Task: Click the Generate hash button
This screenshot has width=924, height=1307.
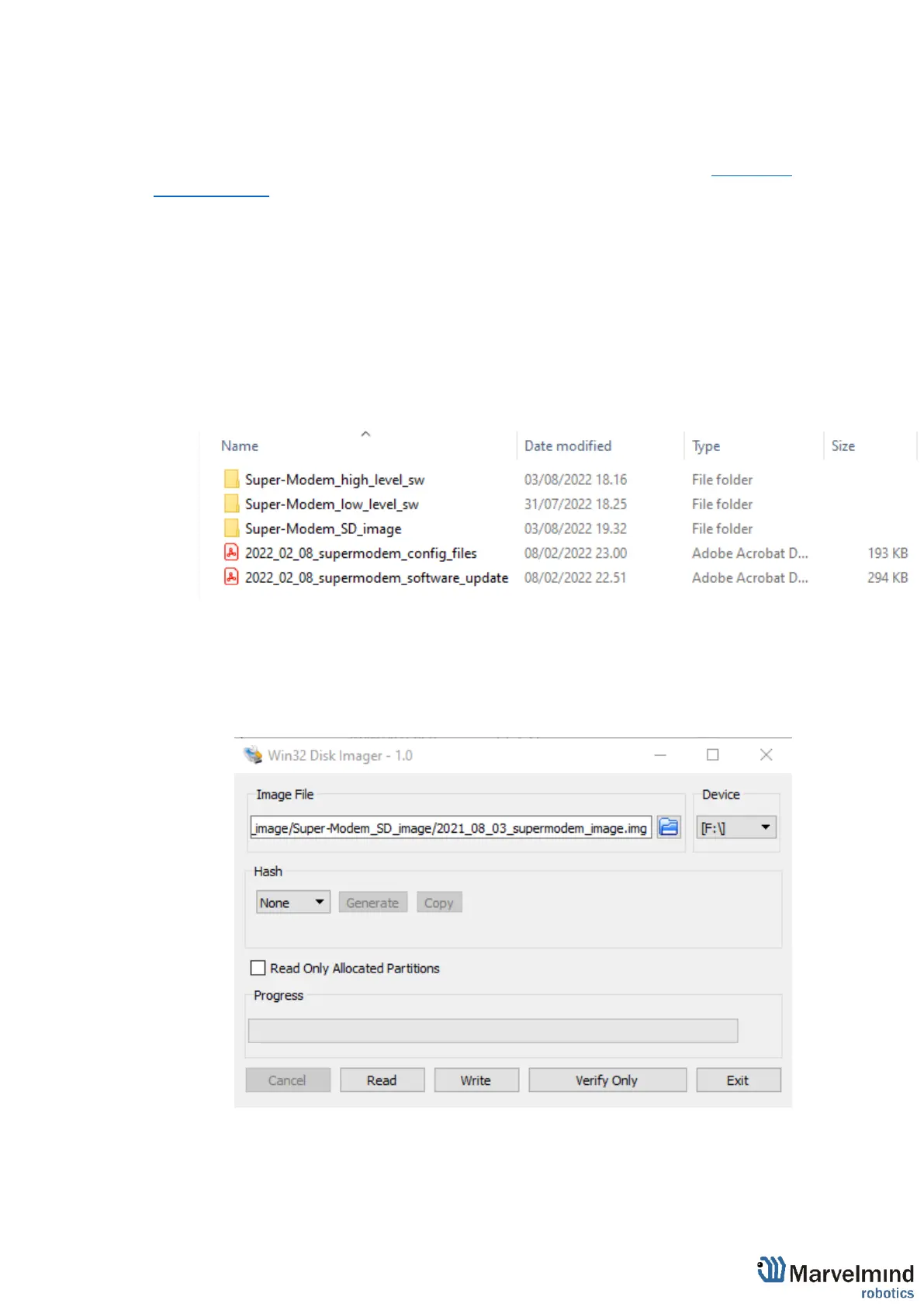Action: [372, 902]
